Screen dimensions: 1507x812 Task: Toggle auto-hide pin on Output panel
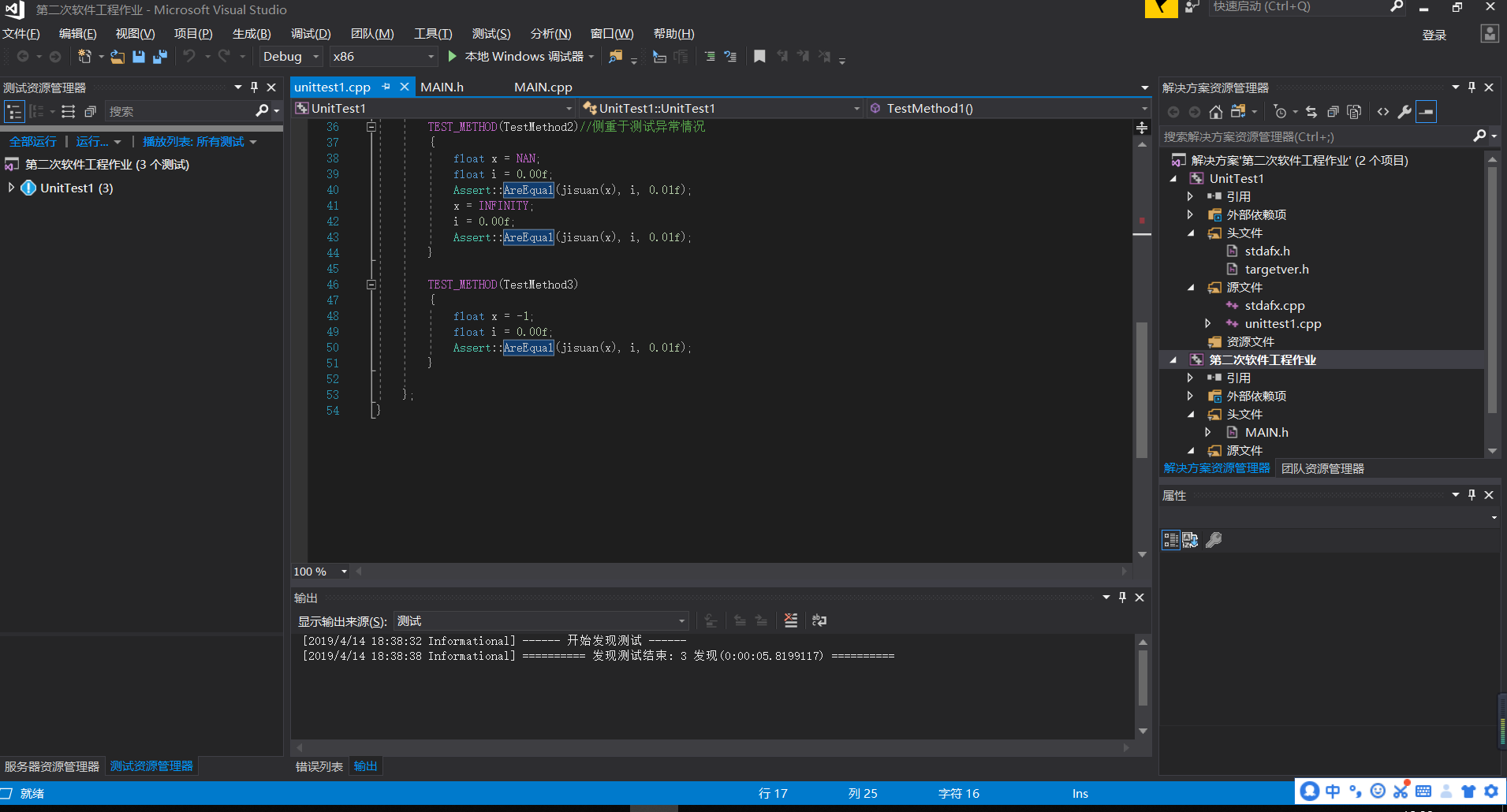(1122, 598)
